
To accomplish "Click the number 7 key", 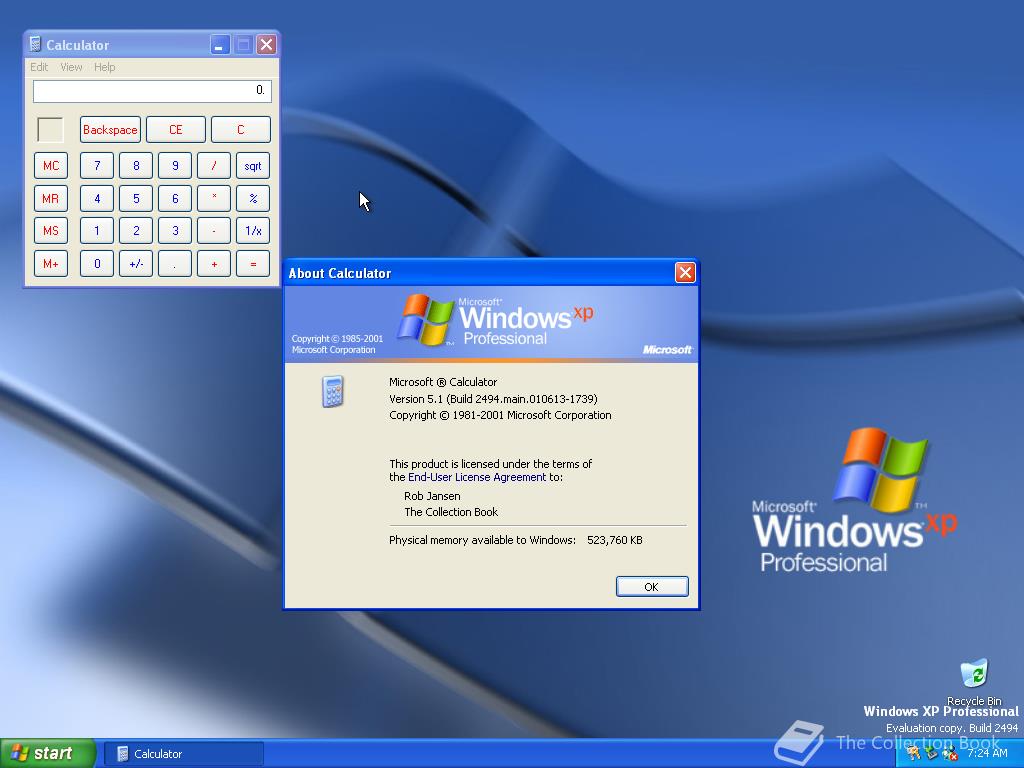I will click(x=97, y=166).
